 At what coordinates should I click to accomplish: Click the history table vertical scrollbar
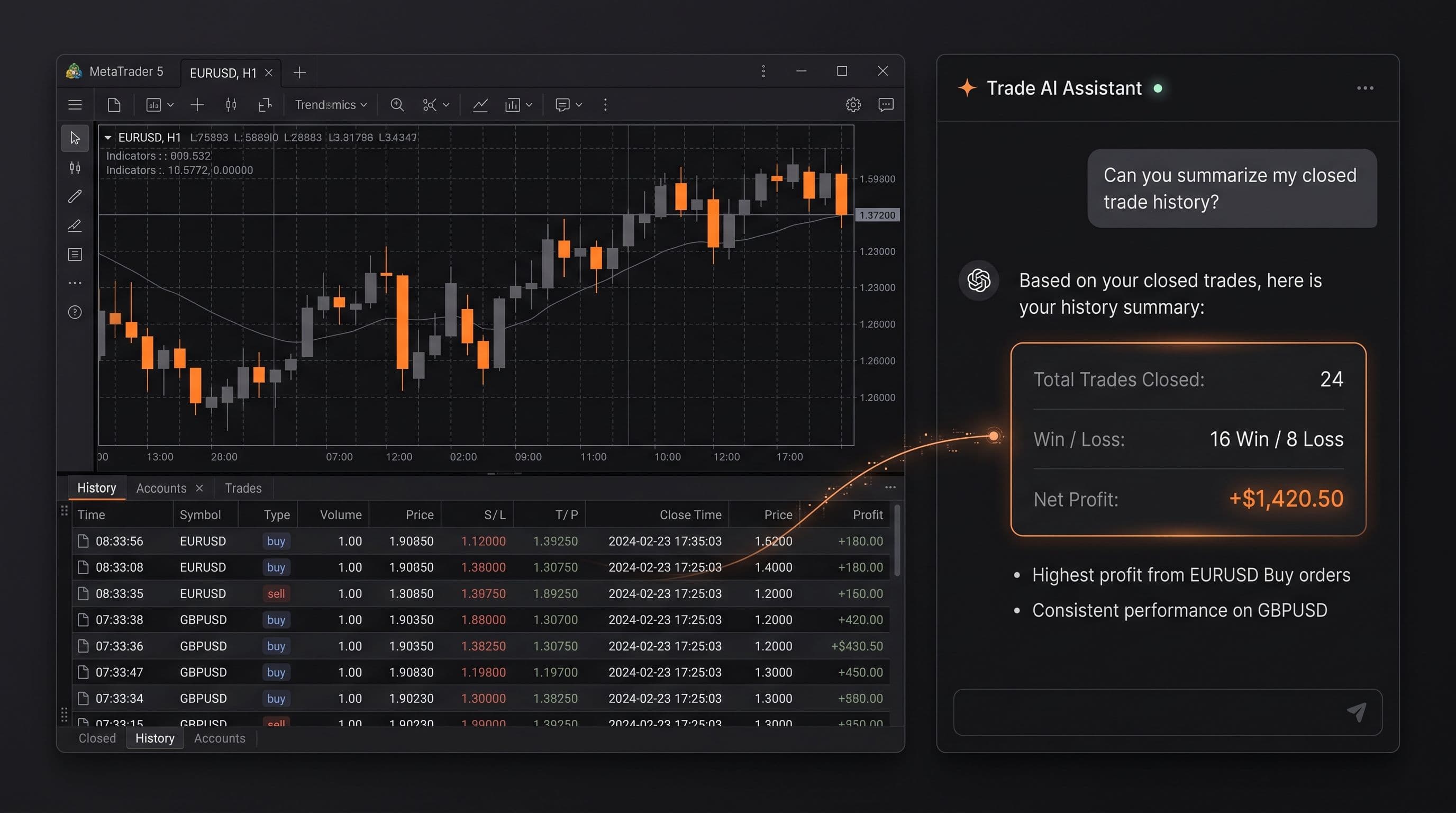(897, 541)
